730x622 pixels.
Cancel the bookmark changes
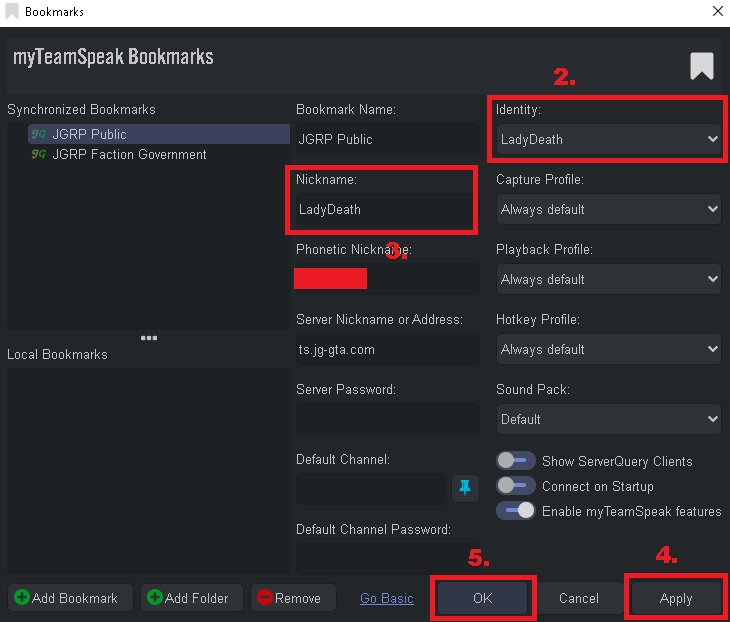pyautogui.click(x=579, y=598)
